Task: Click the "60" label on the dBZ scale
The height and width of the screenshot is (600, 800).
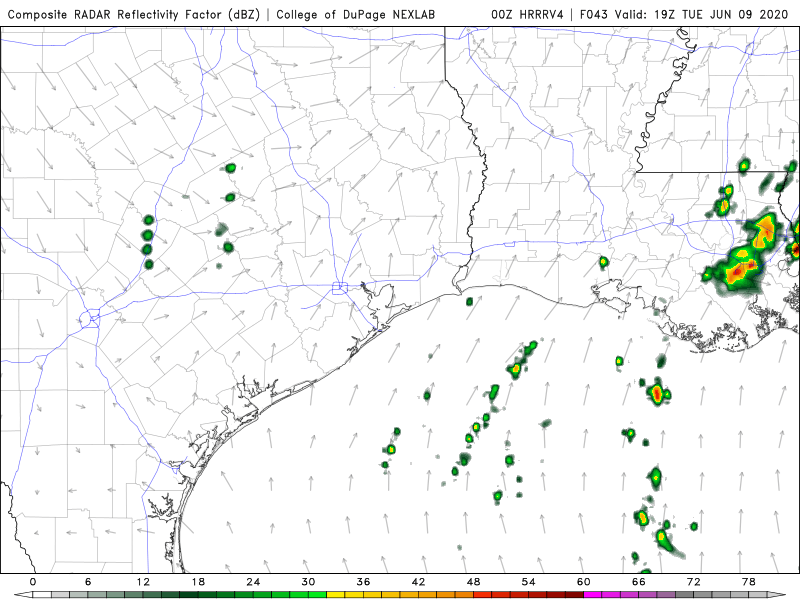Action: [584, 582]
